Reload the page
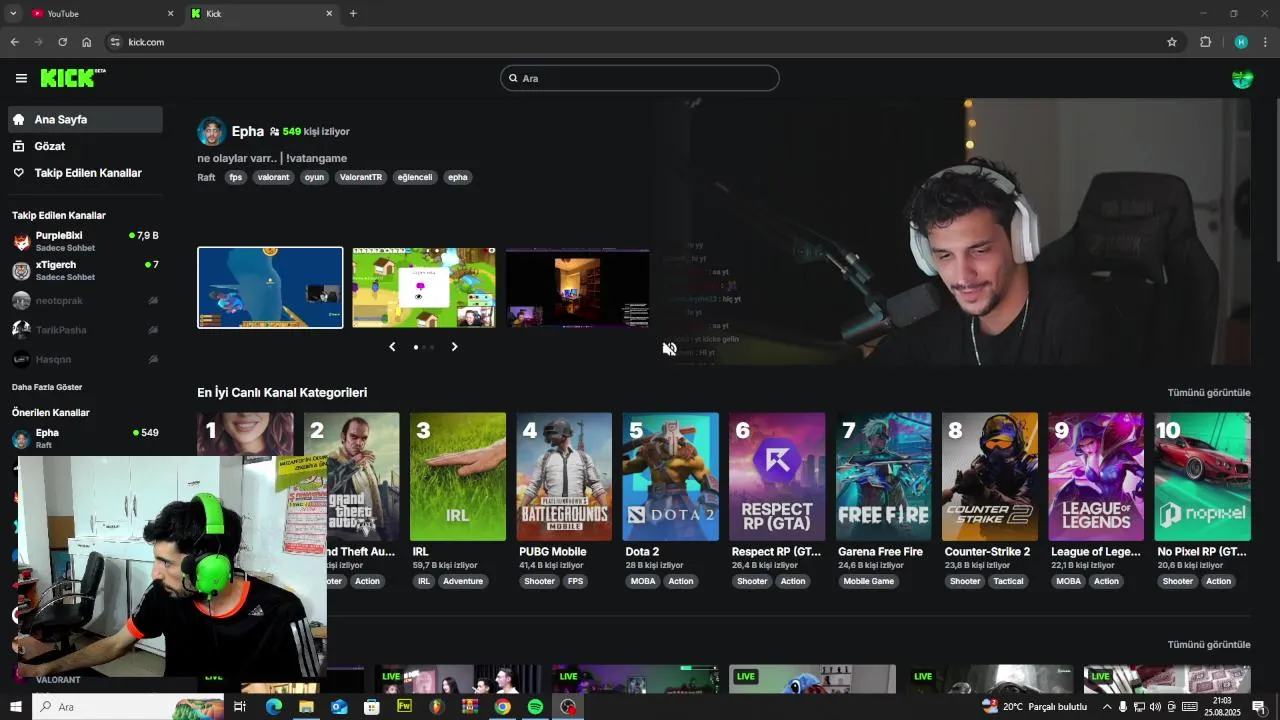This screenshot has width=1280, height=720. pyautogui.click(x=62, y=42)
